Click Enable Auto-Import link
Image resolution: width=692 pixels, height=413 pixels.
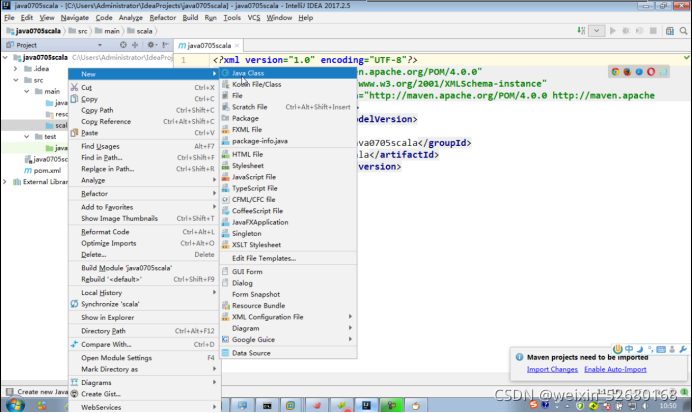[x=615, y=370]
